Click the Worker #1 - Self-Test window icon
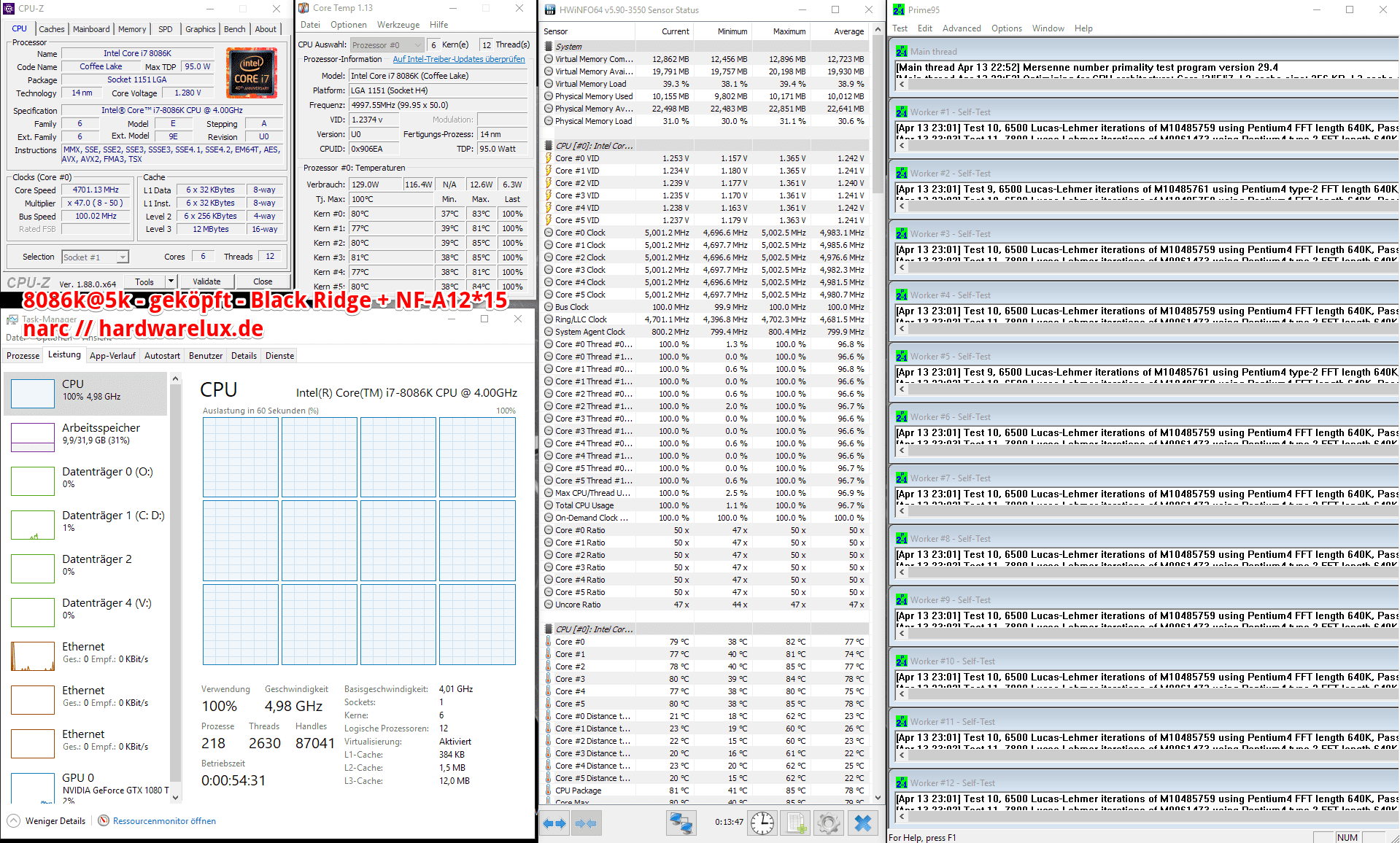This screenshot has width=1400, height=843. click(x=902, y=112)
